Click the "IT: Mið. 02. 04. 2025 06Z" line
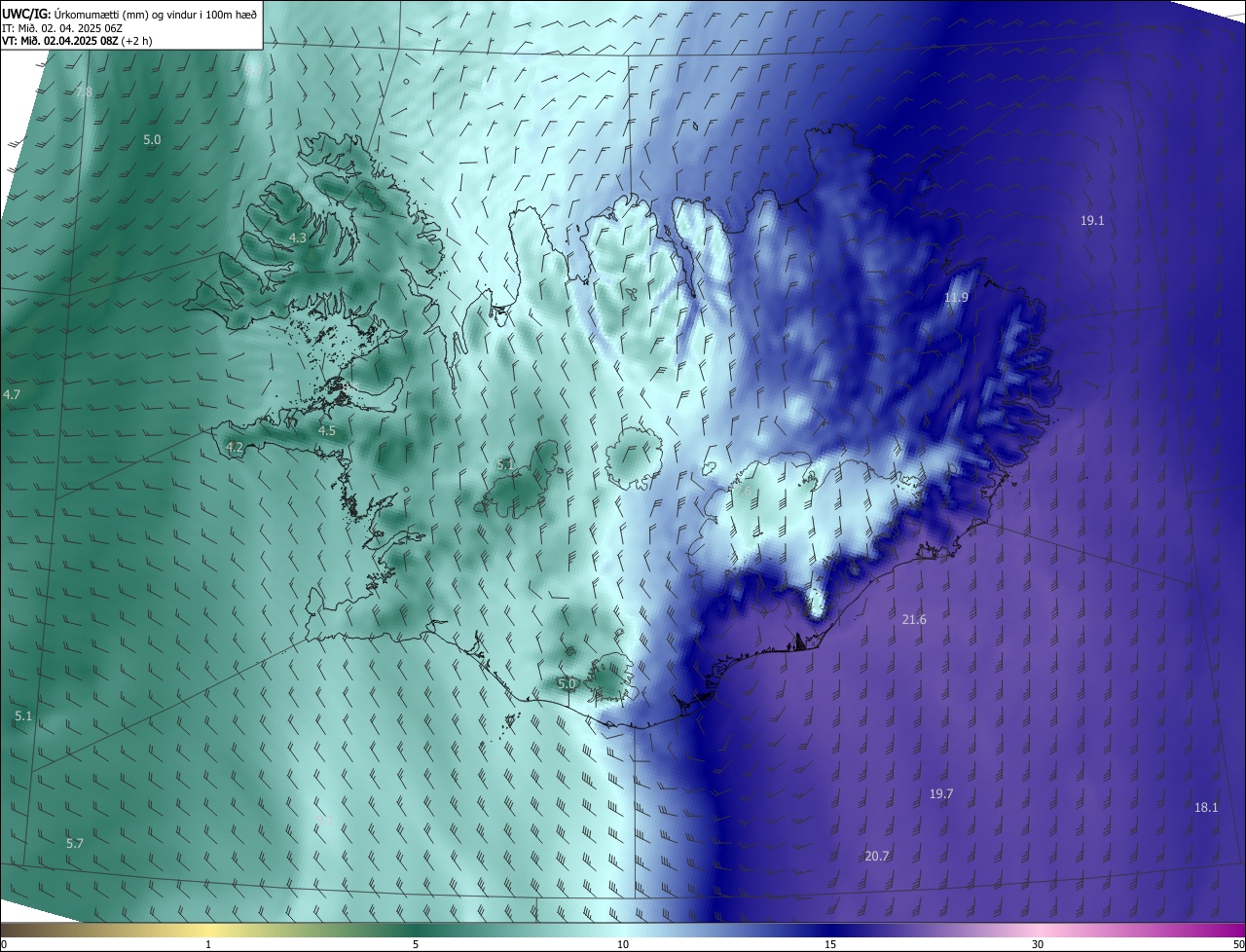The image size is (1246, 952). coord(62,28)
